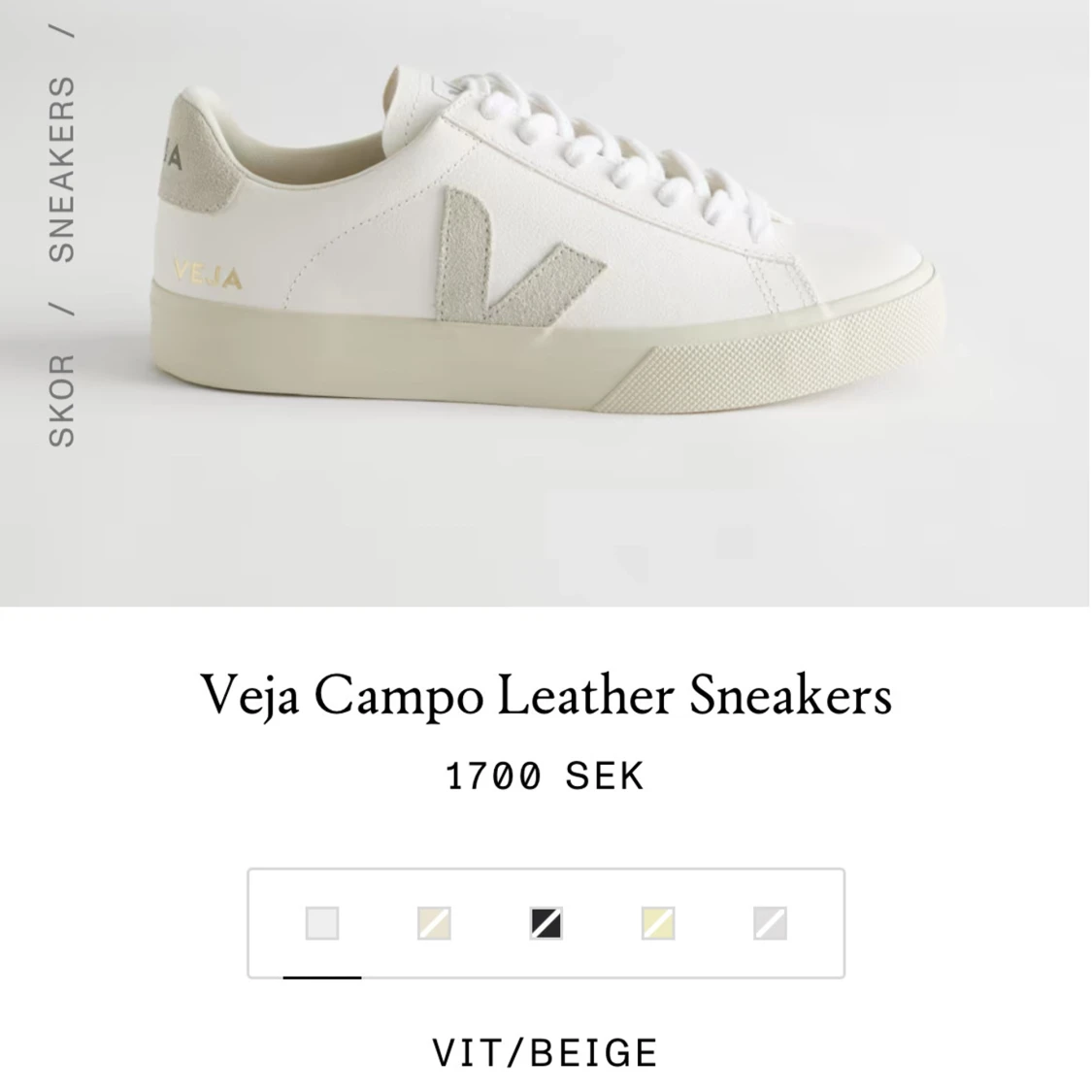
Task: Click the Veja Campo Leather Sneakers title
Action: pyautogui.click(x=546, y=695)
